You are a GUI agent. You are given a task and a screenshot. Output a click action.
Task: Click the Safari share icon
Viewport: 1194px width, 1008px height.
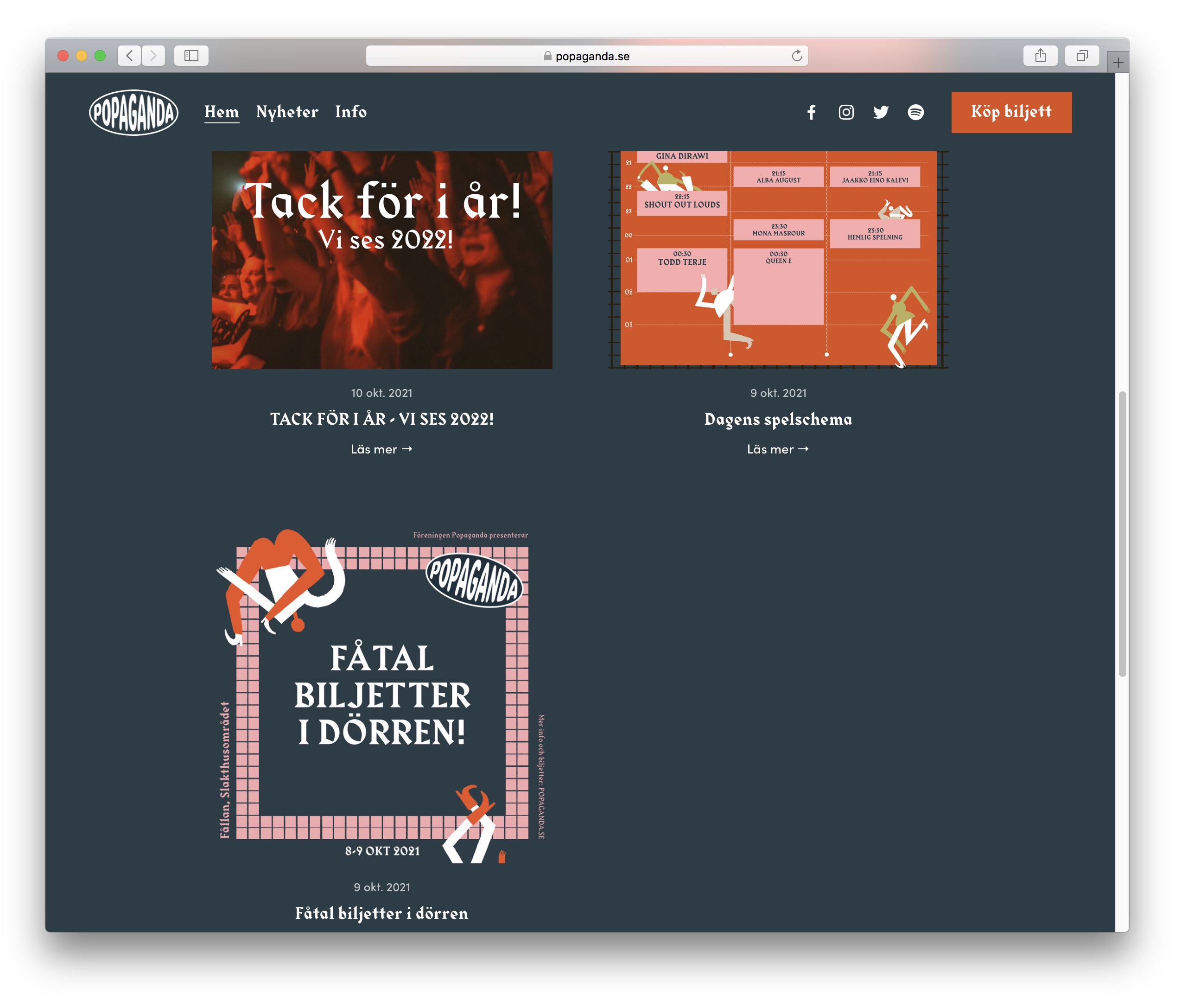click(1040, 56)
